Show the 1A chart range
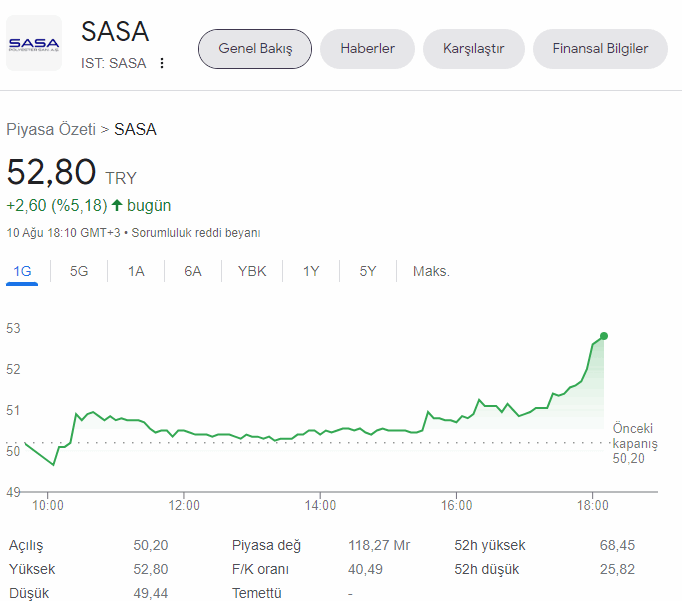This screenshot has height=601, width=682. click(136, 271)
